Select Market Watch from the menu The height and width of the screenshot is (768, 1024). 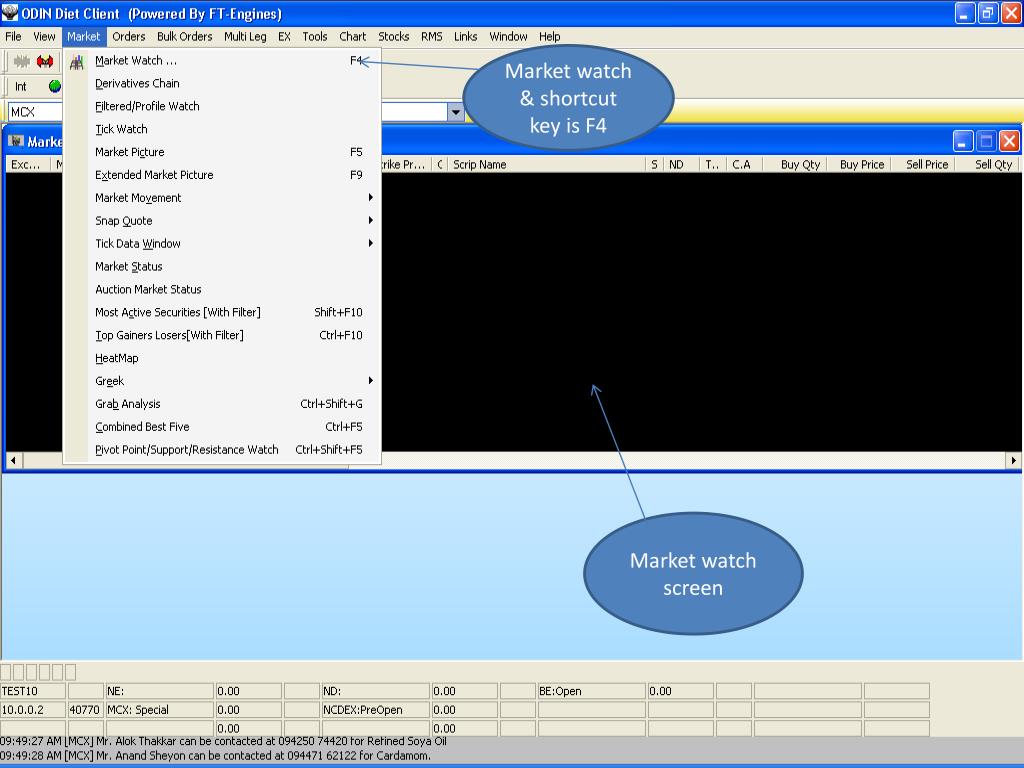pos(222,61)
